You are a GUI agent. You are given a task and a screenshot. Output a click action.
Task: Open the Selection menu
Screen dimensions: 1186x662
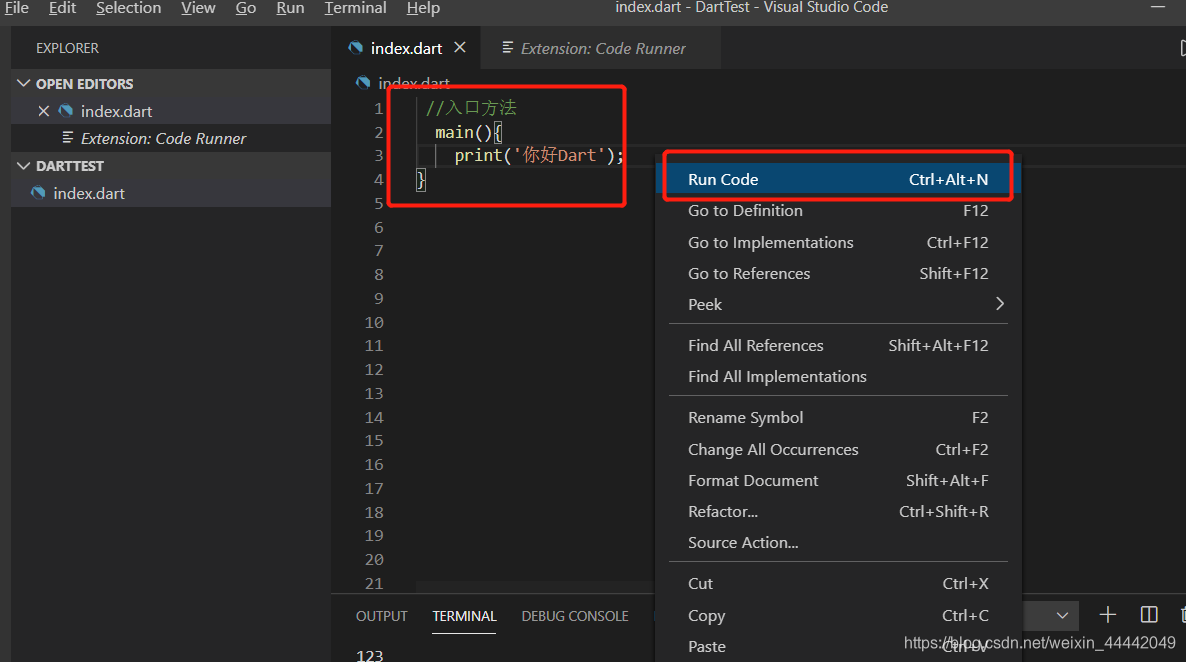[x=129, y=8]
